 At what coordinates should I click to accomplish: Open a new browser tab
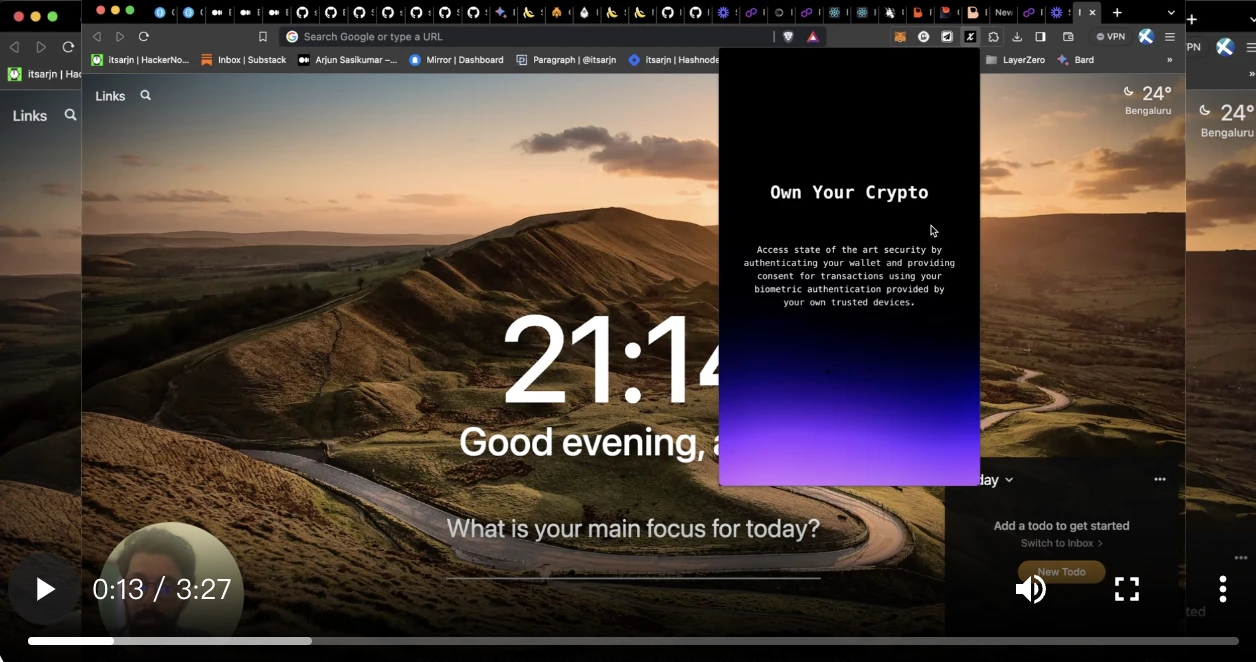pos(1117,13)
